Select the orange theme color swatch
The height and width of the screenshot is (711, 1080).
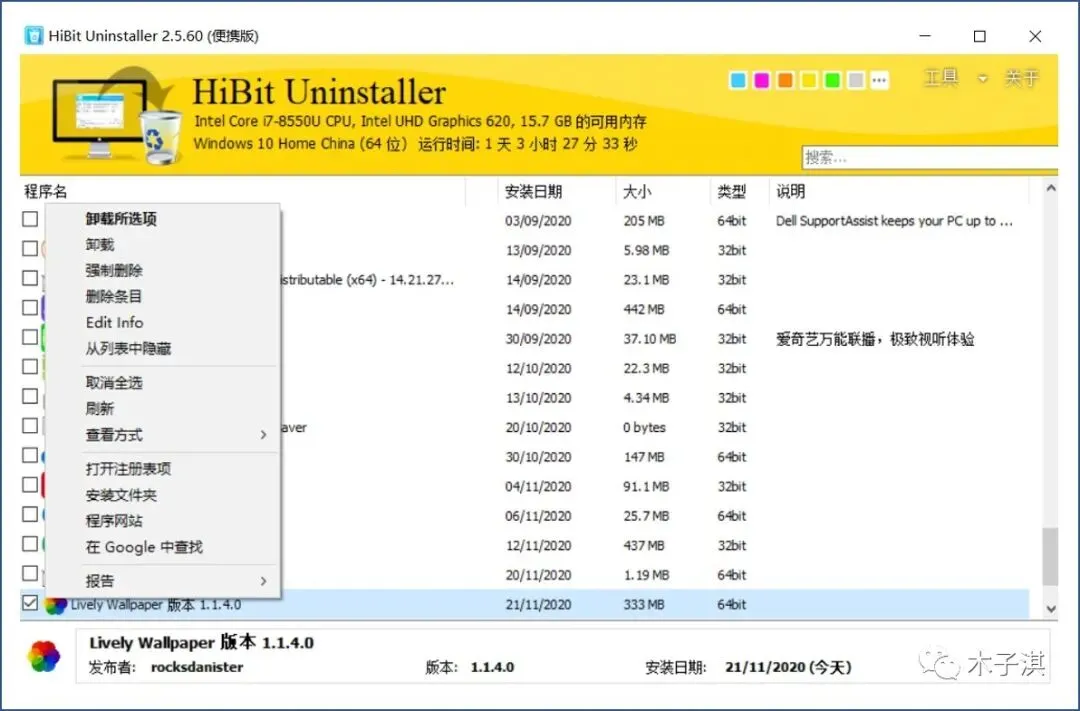[x=785, y=81]
